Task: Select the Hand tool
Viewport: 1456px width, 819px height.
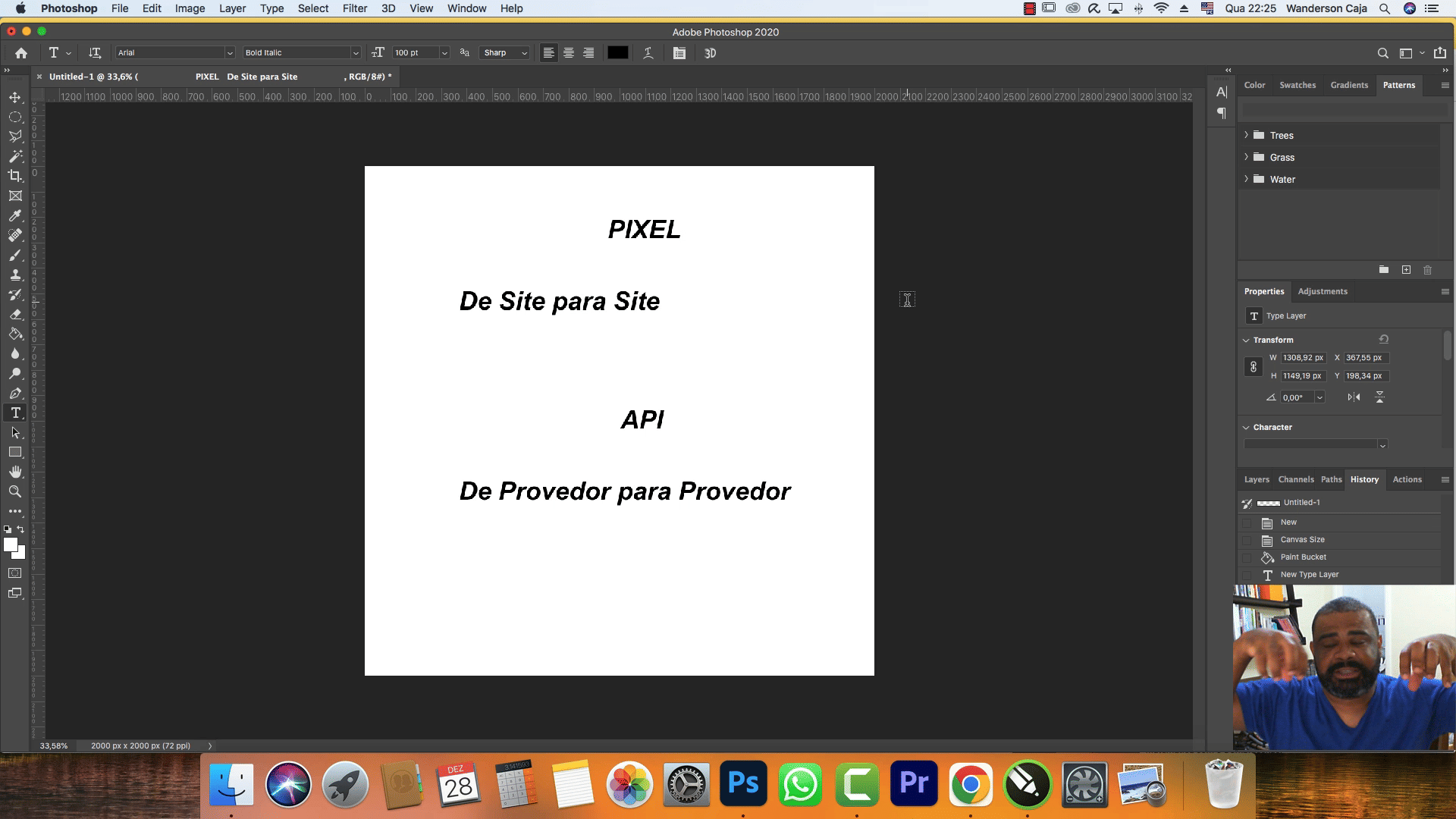Action: click(15, 472)
